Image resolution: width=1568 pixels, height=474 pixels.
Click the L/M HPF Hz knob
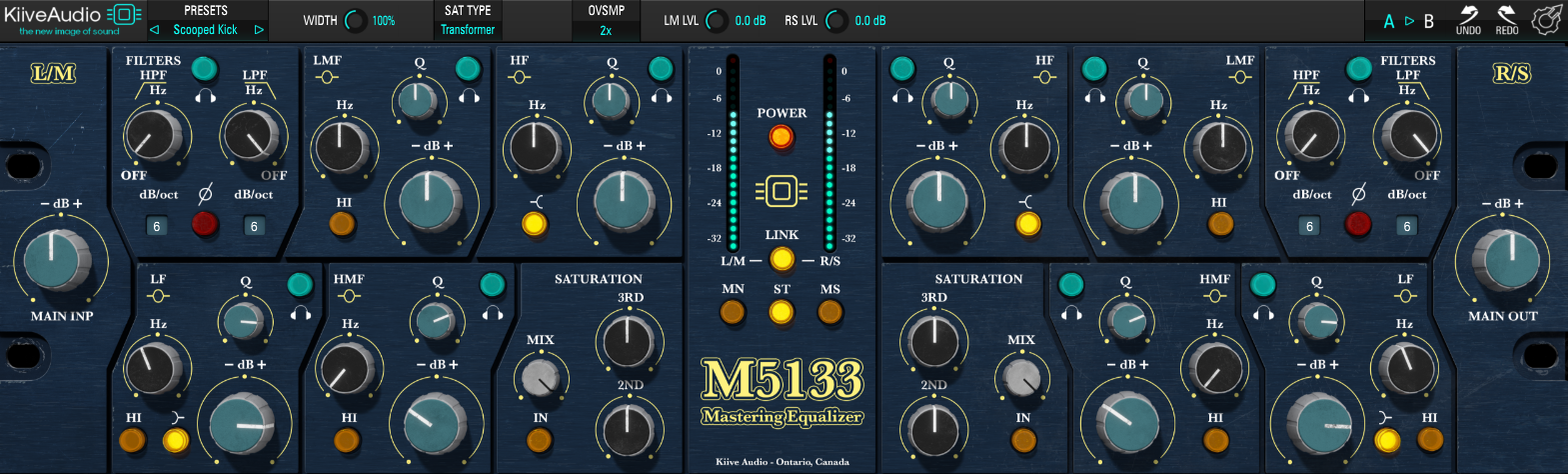[155, 136]
